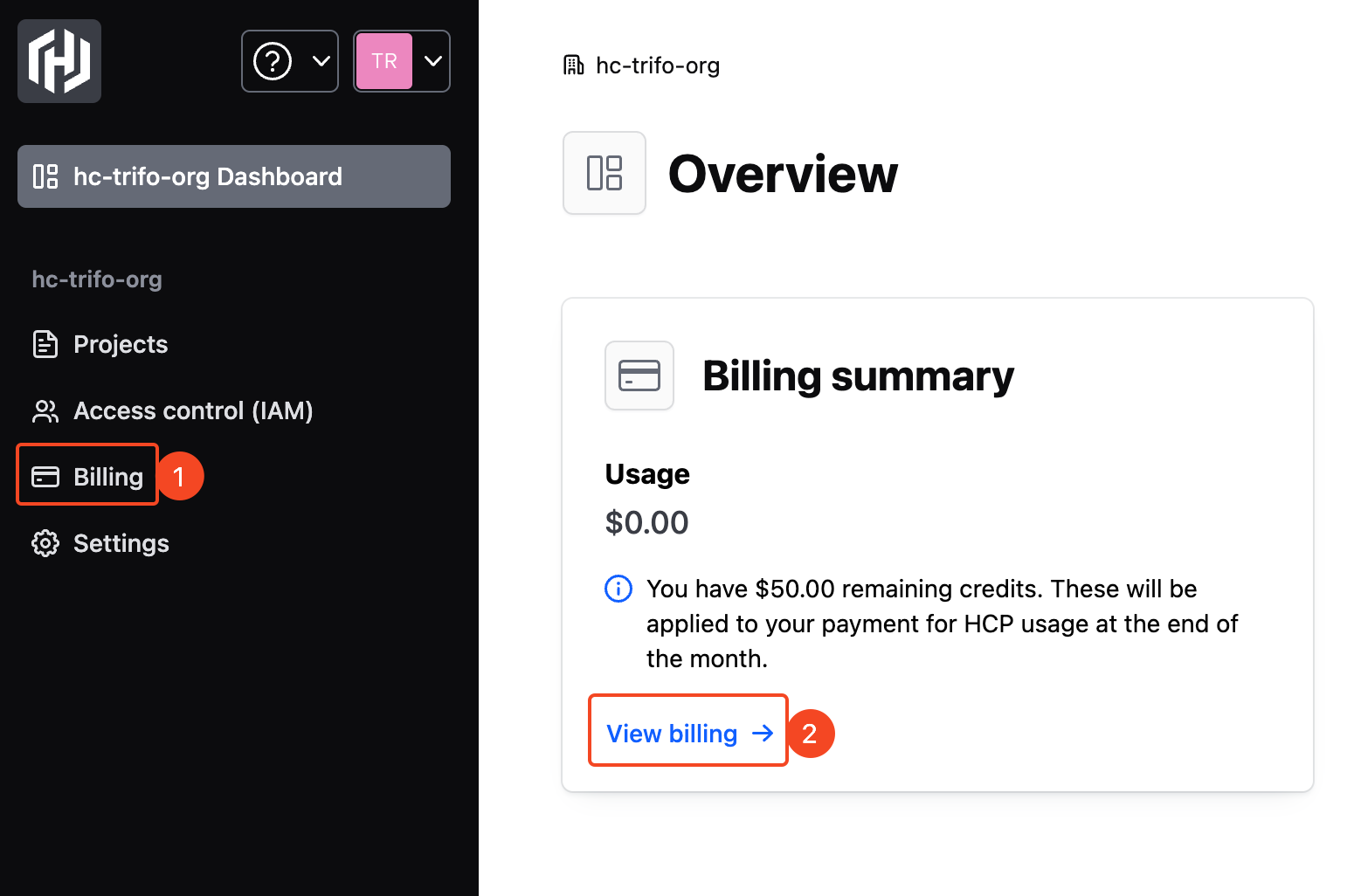Open the help question mark menu

(273, 61)
